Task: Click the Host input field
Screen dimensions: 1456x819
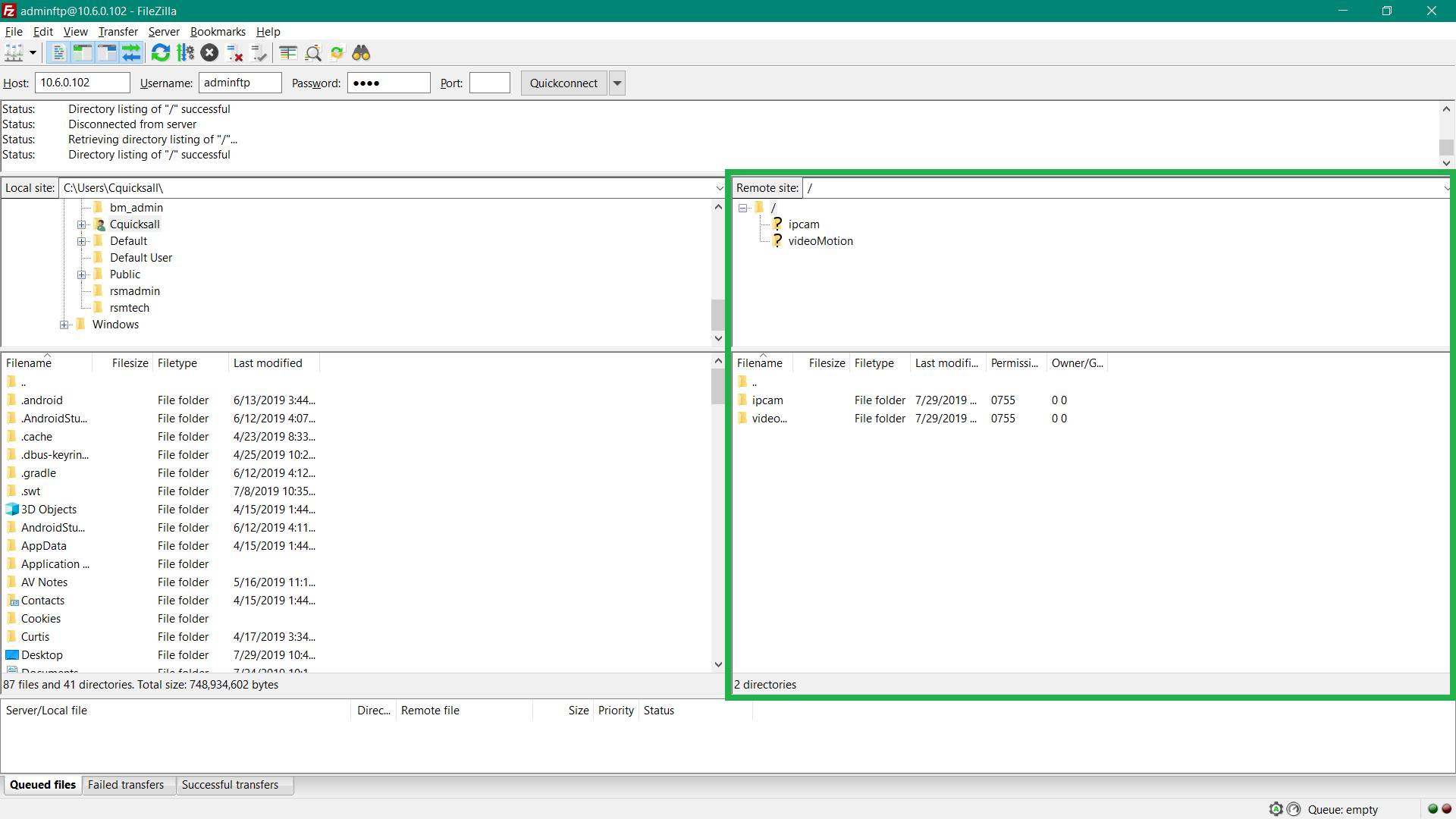Action: tap(83, 83)
